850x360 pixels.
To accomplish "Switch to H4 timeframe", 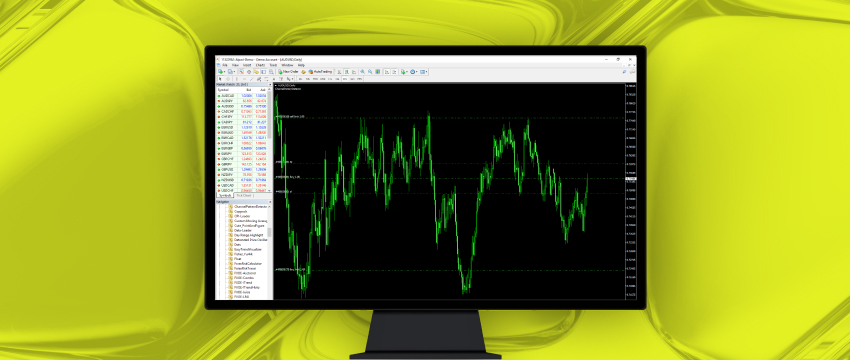I will [x=337, y=79].
